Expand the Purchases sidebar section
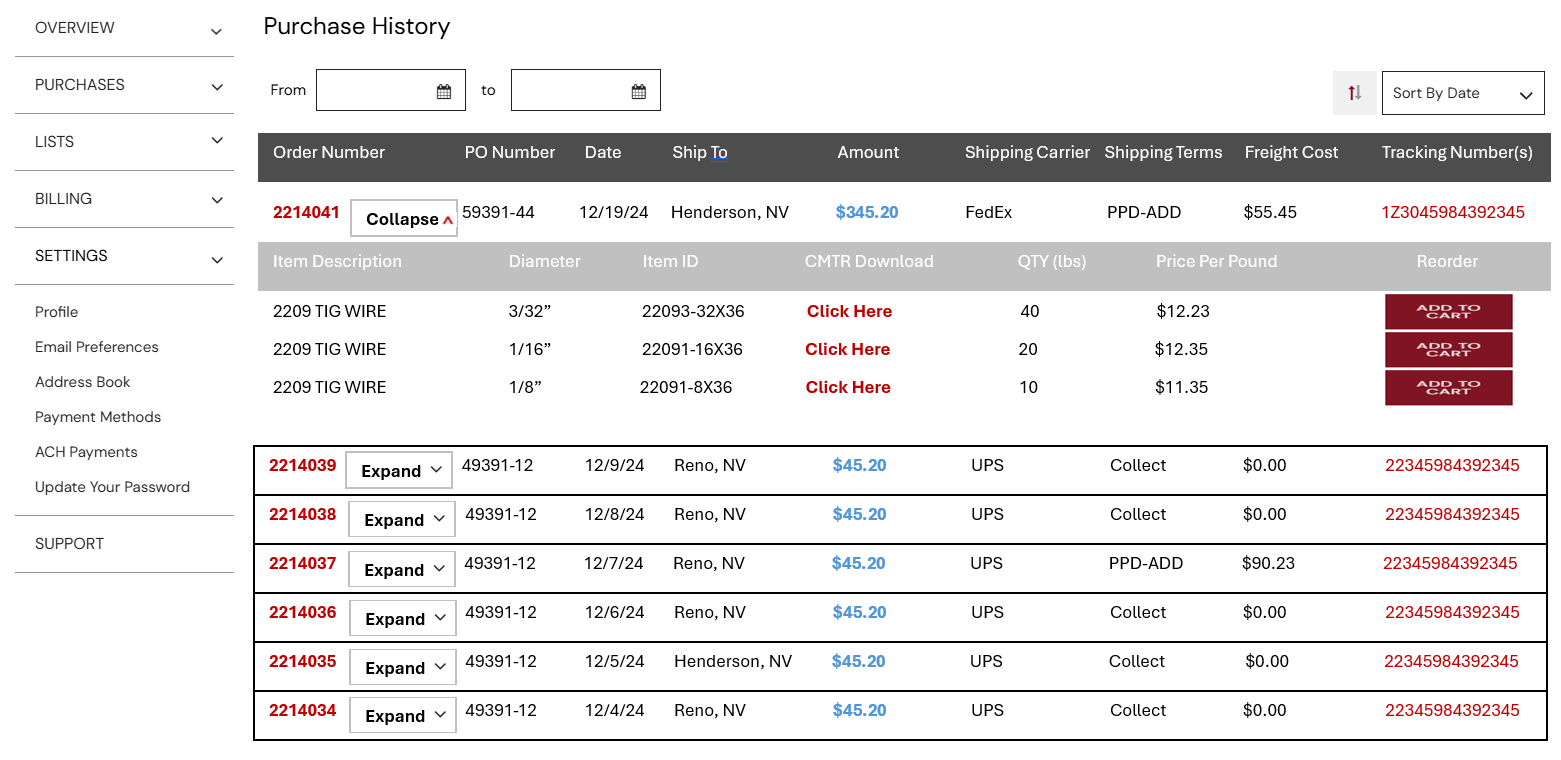Image resolution: width=1561 pixels, height=760 pixels. pyautogui.click(x=124, y=85)
